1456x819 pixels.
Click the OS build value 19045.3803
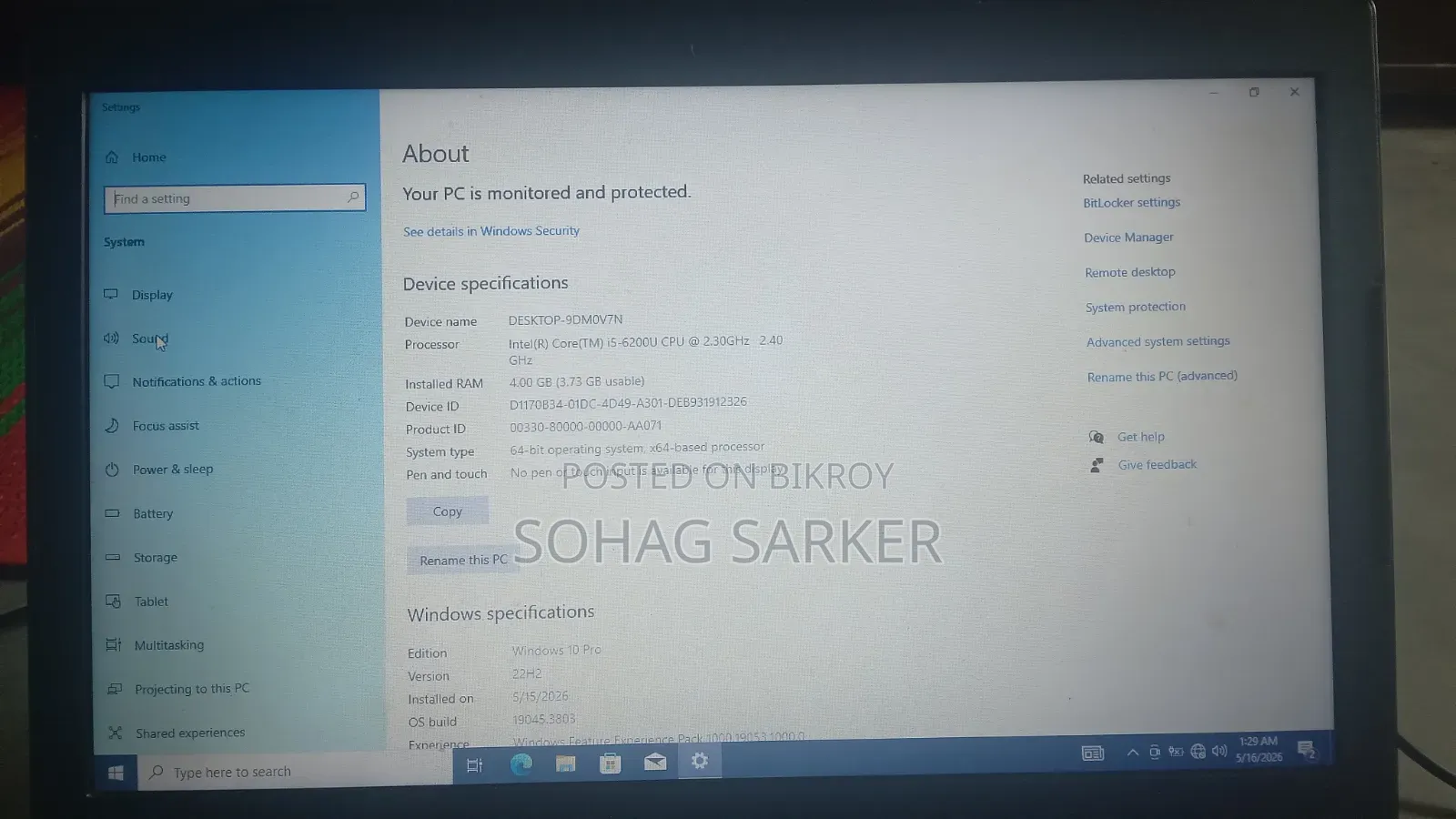(544, 720)
